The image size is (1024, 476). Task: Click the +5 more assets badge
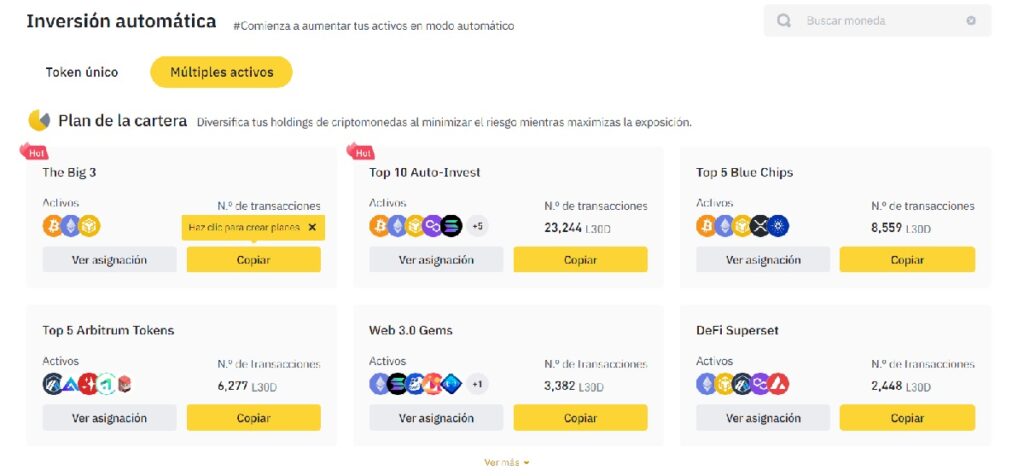pos(477,226)
